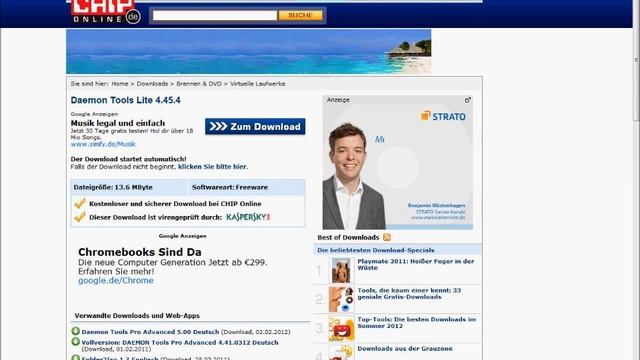Click checkmark icon beside Kostenloser Download
Screen dimensions: 640x360
[x=80, y=203]
